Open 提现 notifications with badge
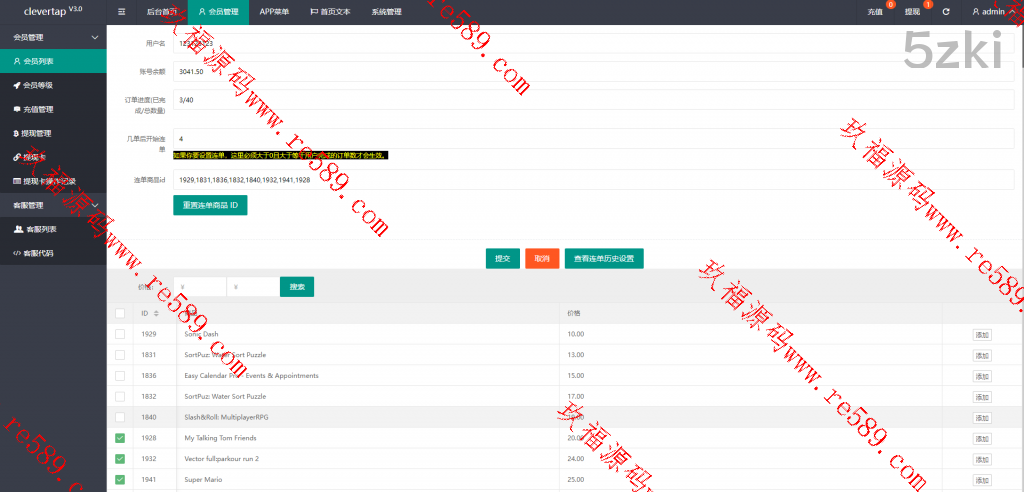 (912, 12)
